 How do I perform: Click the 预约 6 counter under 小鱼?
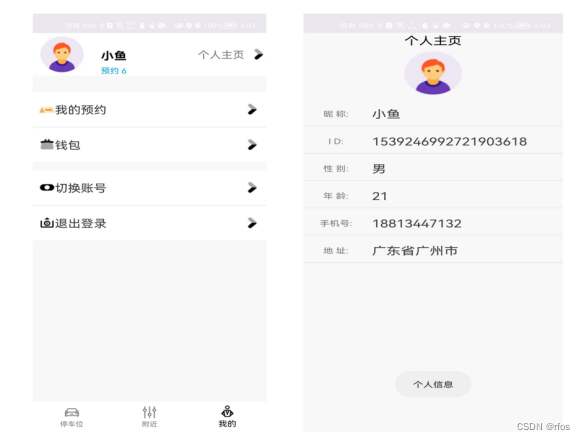(114, 71)
